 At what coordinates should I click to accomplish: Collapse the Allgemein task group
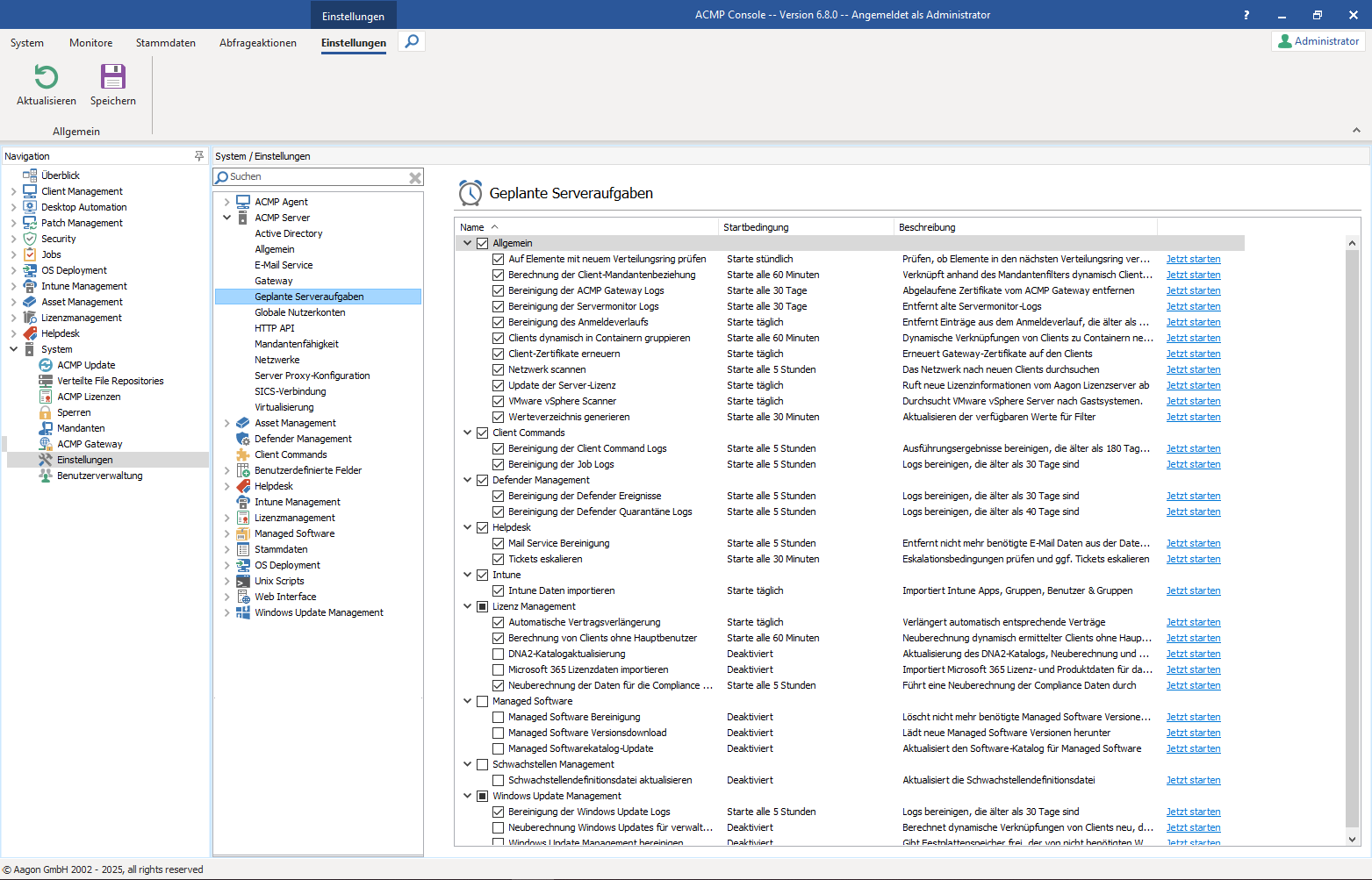click(x=468, y=243)
